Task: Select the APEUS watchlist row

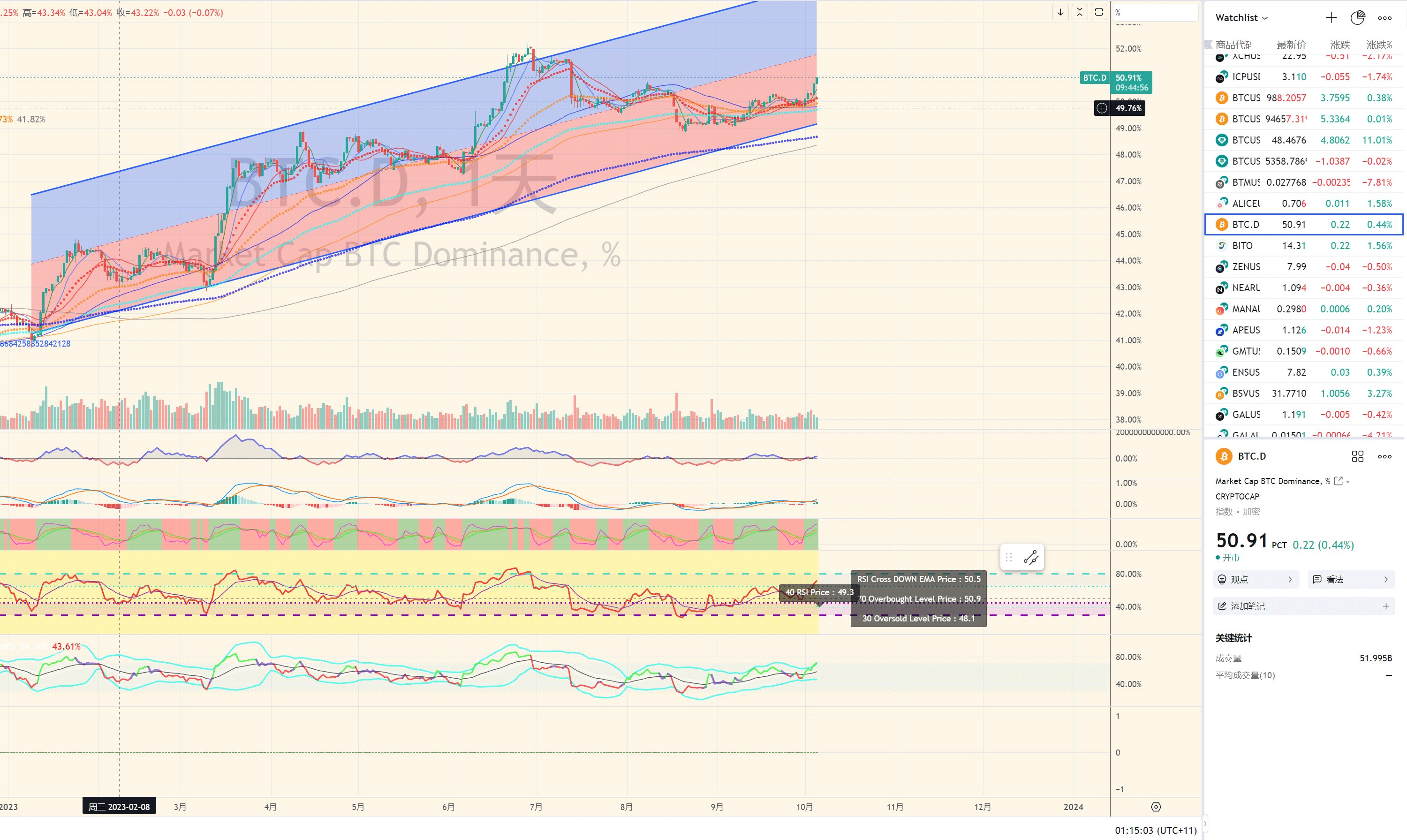Action: [1304, 330]
